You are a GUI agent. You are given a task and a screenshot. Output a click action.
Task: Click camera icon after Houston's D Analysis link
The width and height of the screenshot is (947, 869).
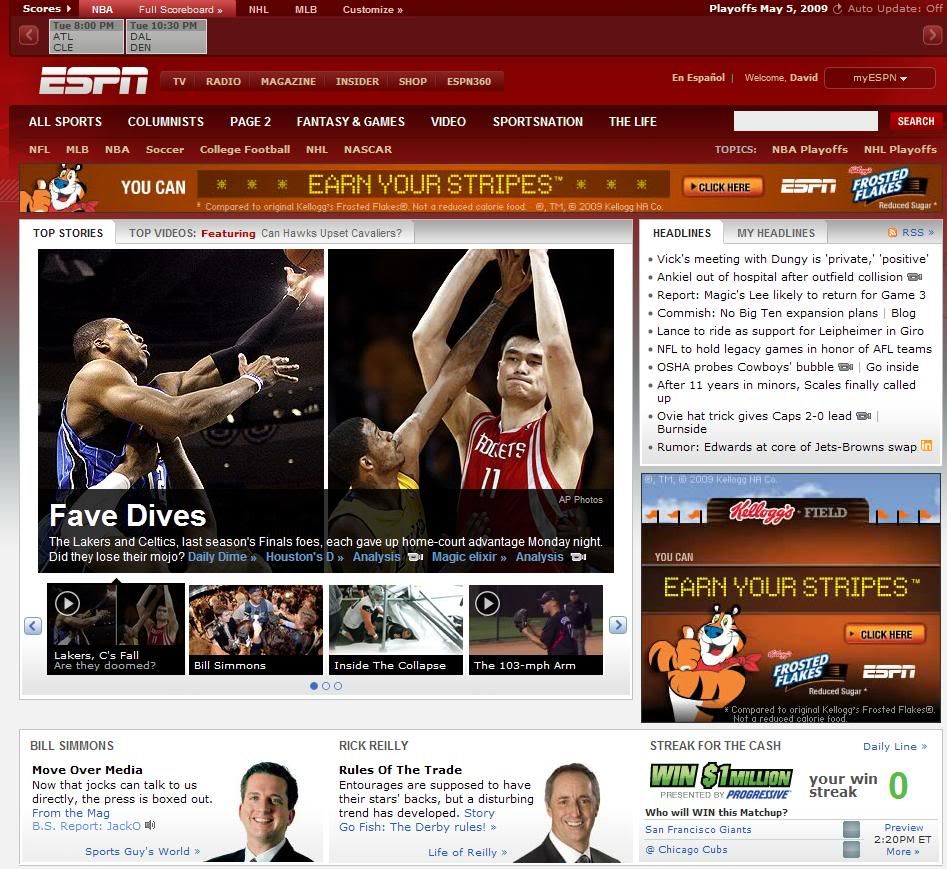pyautogui.click(x=416, y=557)
